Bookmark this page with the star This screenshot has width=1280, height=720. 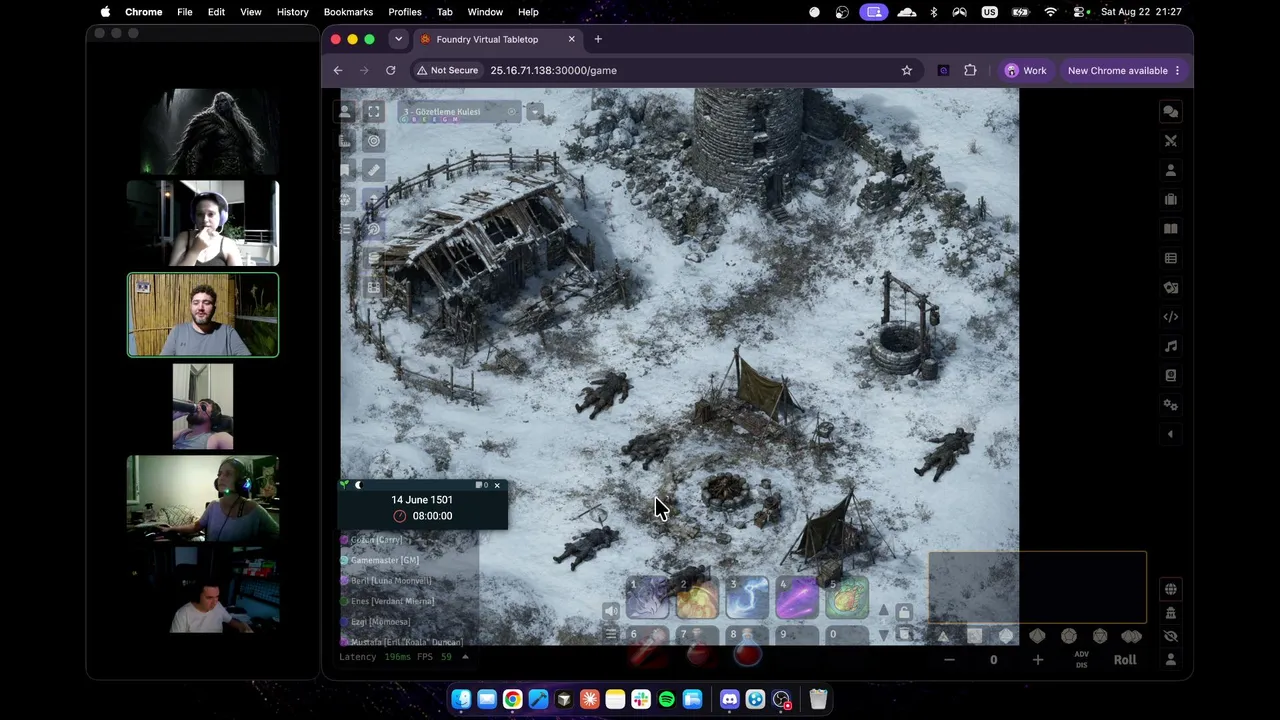pyautogui.click(x=907, y=70)
